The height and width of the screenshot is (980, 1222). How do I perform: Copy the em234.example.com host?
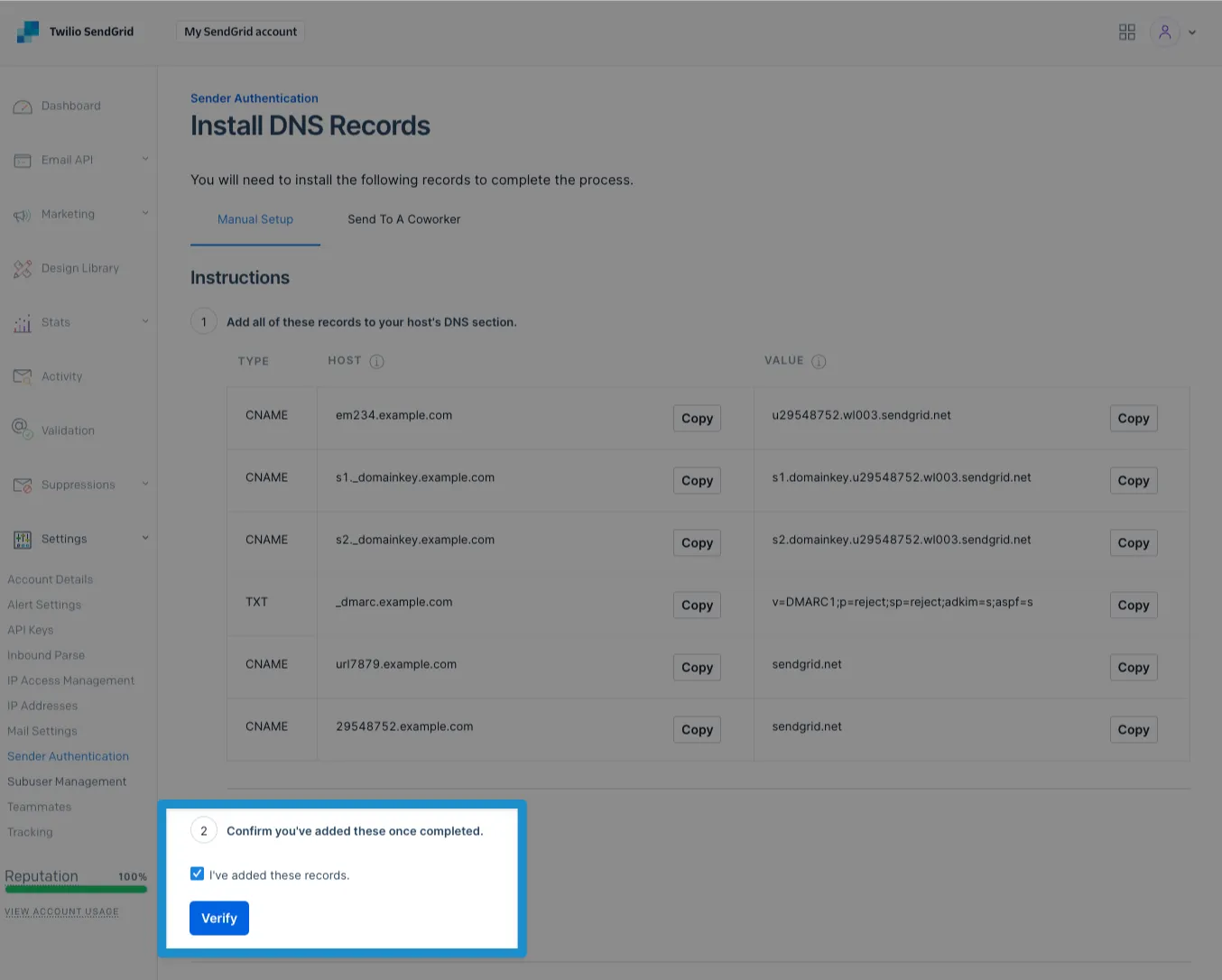coord(697,419)
